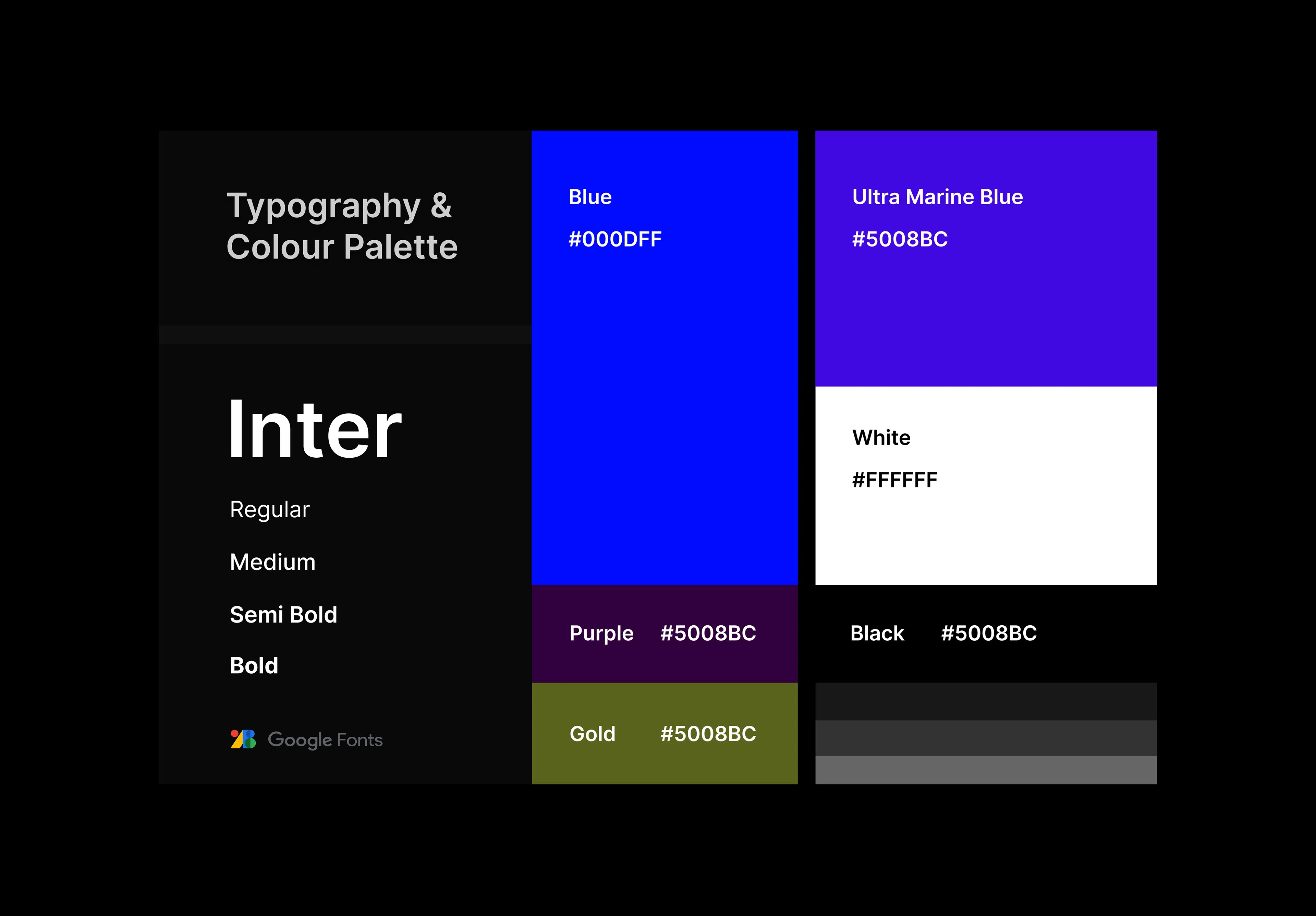The image size is (1316, 916).
Task: Click the 'Medium' font weight label
Action: point(272,562)
